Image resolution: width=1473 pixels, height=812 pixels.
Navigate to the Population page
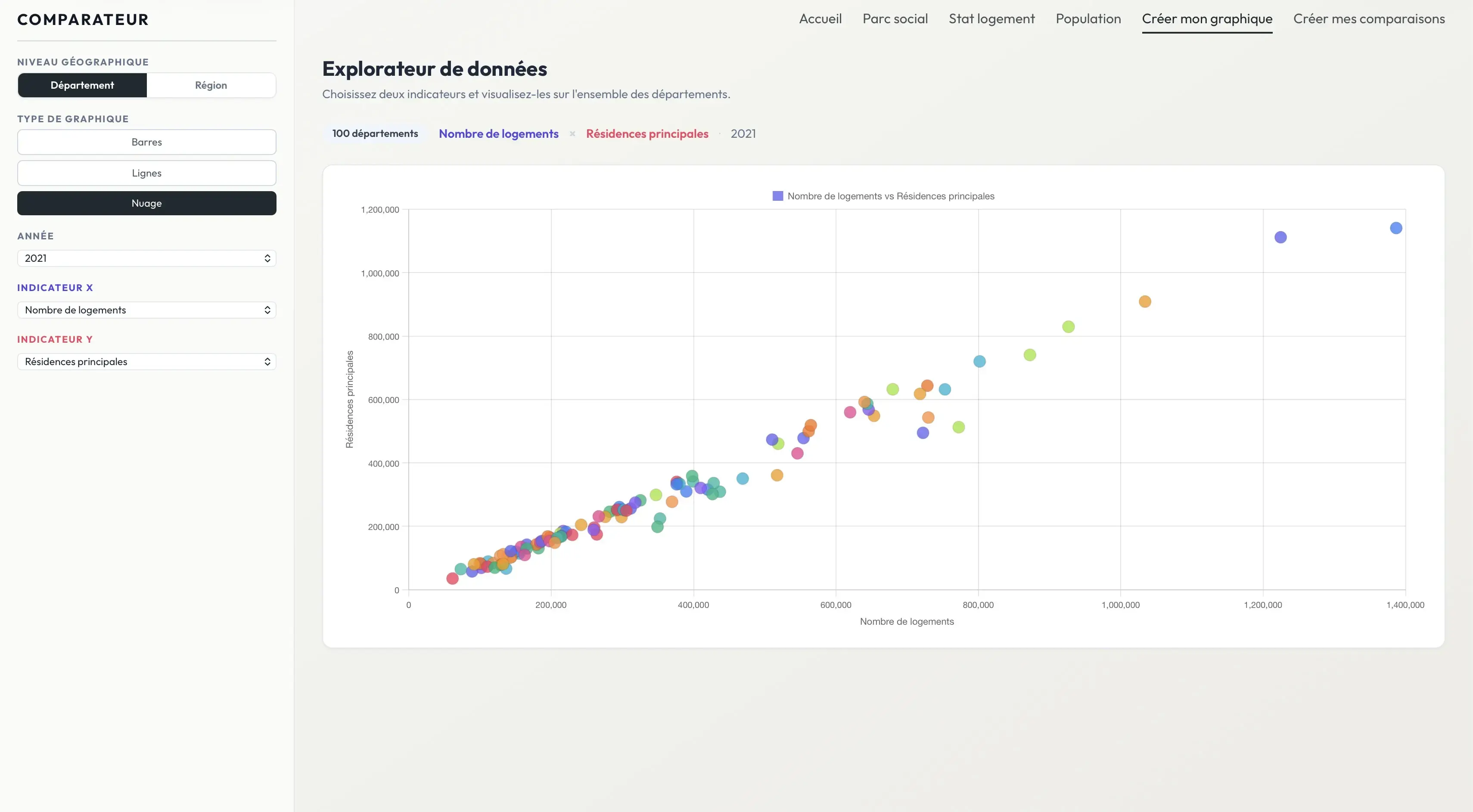tap(1088, 19)
